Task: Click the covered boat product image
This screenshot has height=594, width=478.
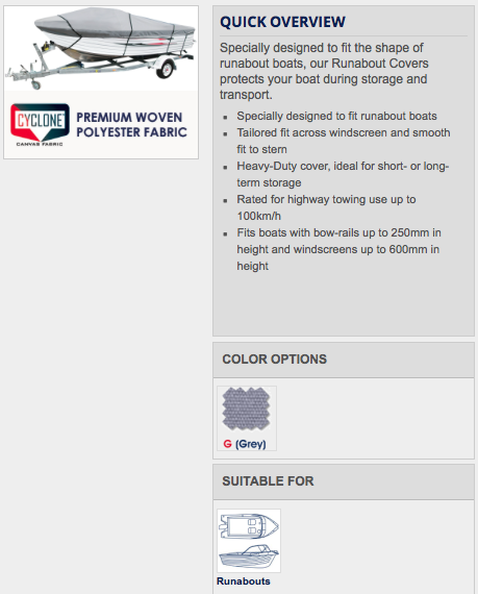Action: pyautogui.click(x=101, y=48)
